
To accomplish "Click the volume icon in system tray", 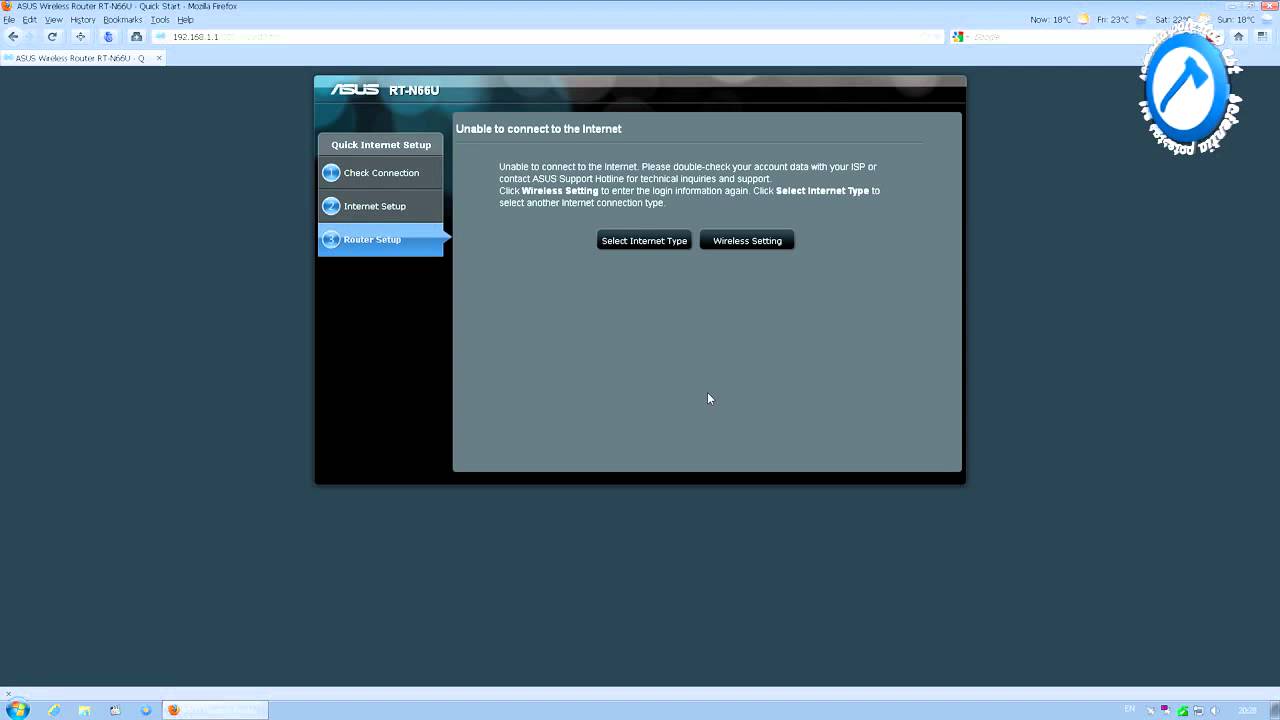I will (1214, 710).
